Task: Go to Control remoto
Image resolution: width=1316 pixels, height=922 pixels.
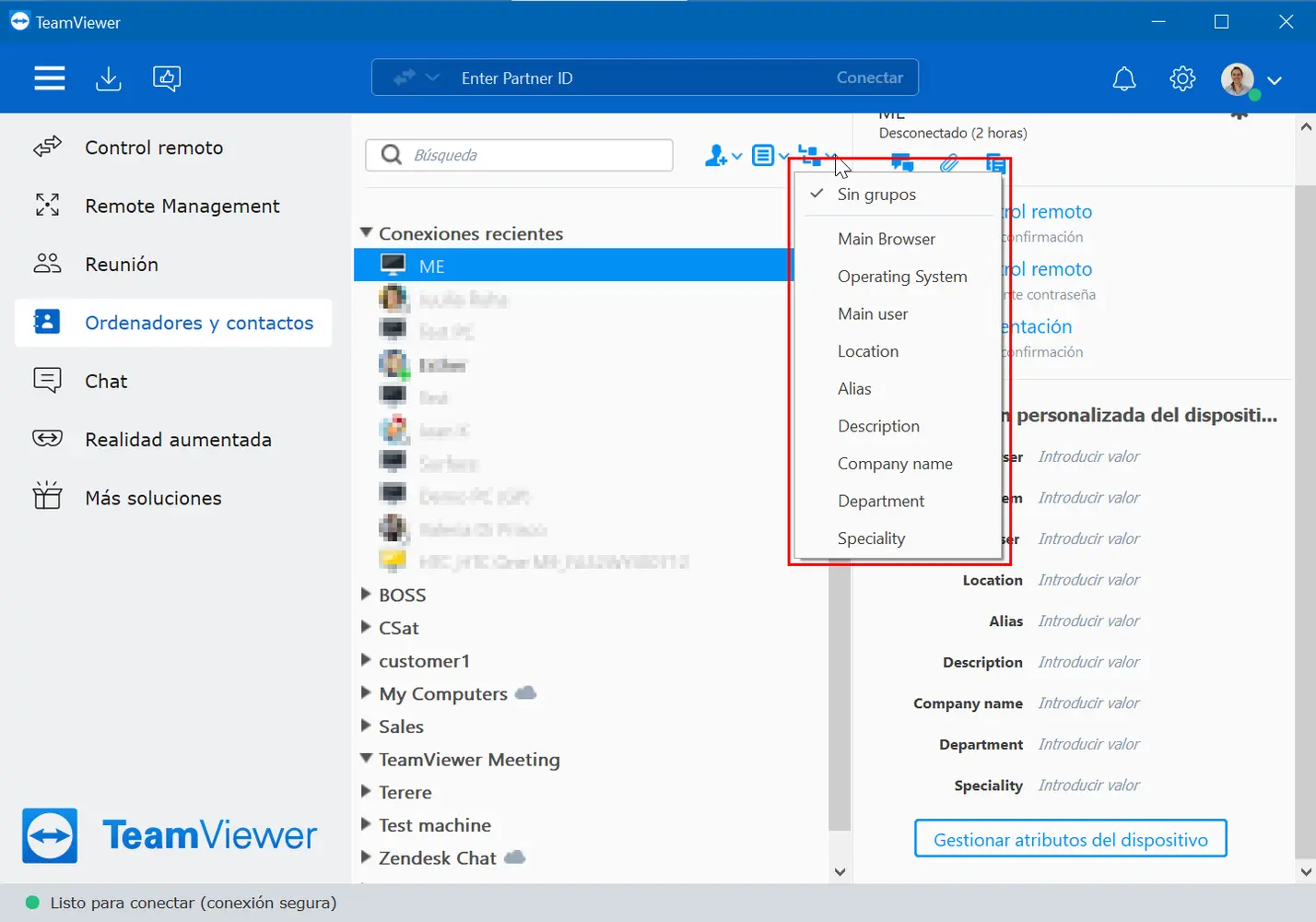Action: [x=173, y=148]
